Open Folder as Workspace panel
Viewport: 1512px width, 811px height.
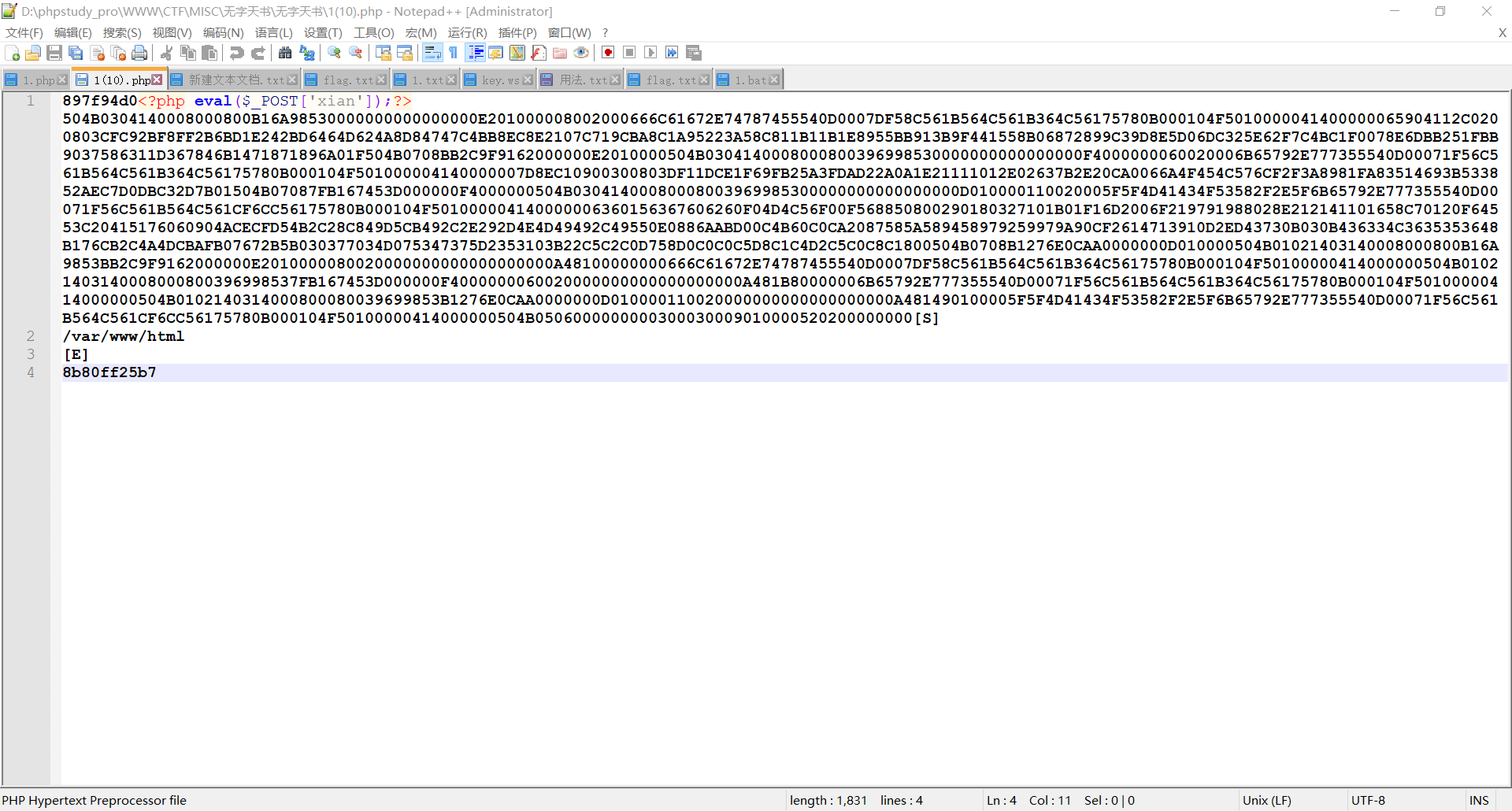[x=560, y=53]
